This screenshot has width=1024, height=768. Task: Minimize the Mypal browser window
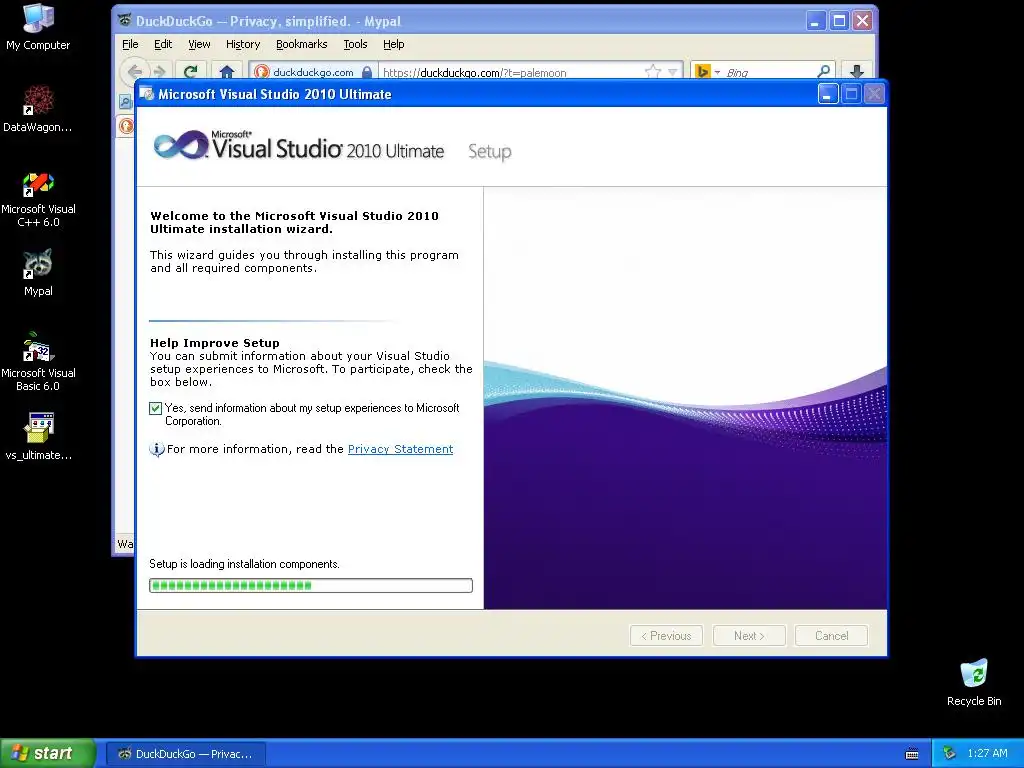coord(815,21)
